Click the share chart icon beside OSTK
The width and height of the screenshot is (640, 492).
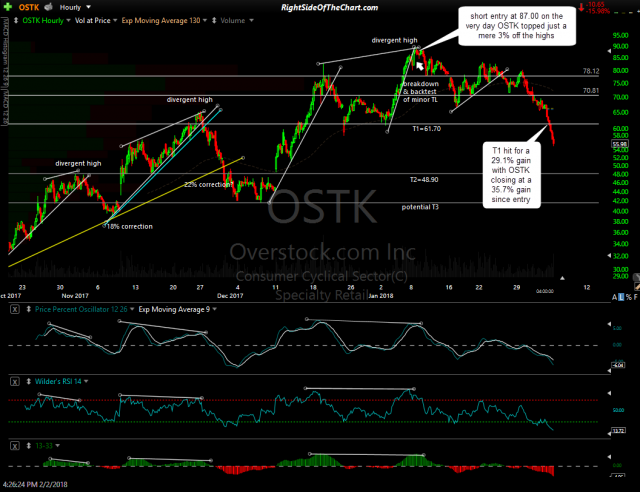[49, 7]
